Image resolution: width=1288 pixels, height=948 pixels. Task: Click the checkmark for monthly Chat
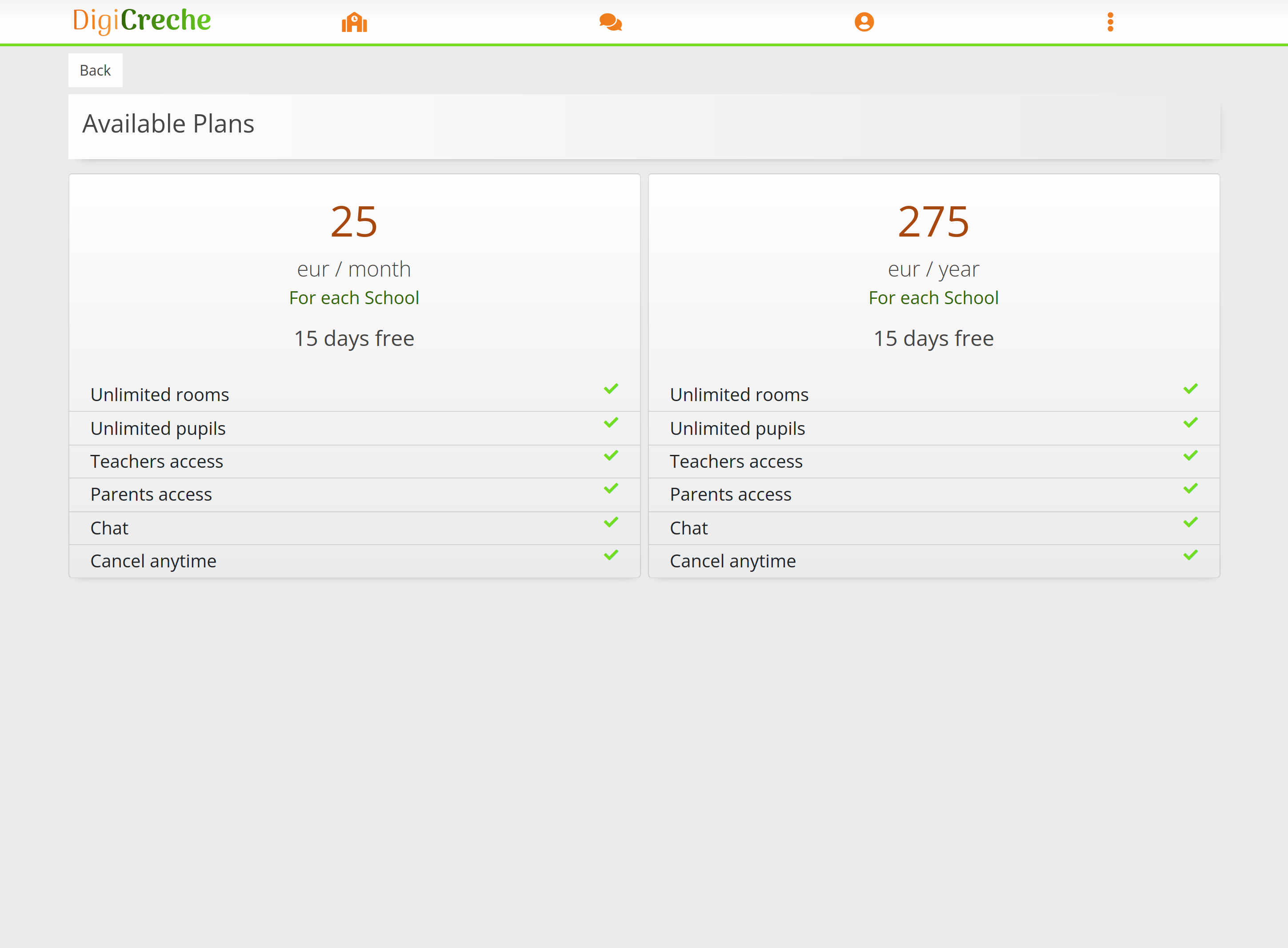pos(611,522)
